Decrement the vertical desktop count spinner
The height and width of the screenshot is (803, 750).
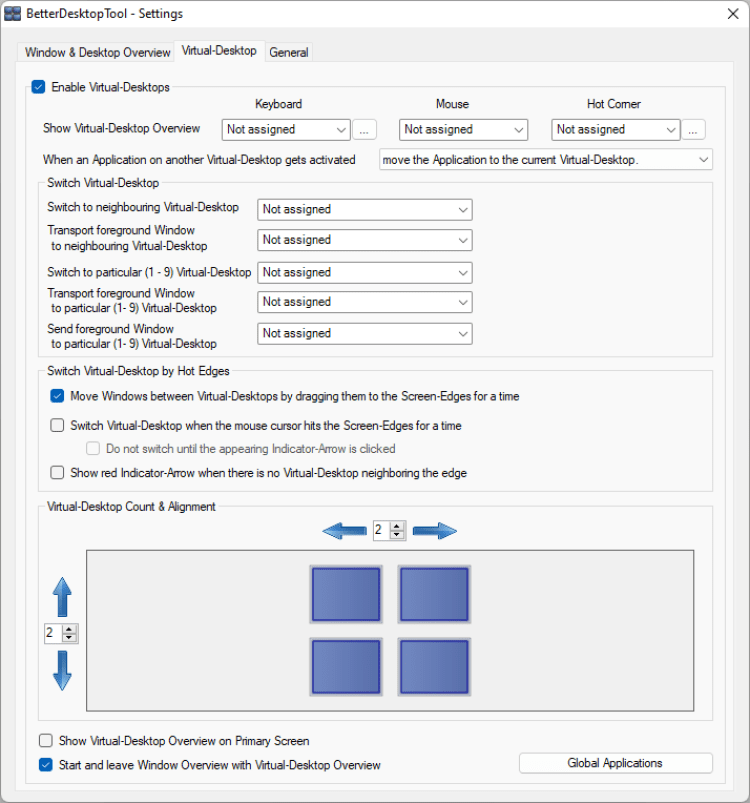coord(69,638)
